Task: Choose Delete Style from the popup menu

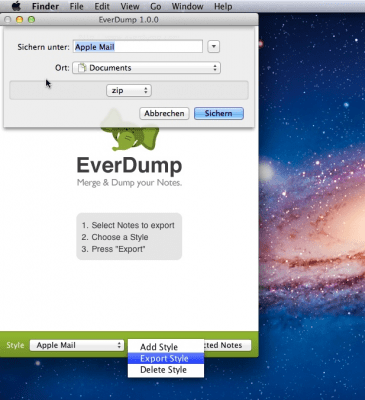Action: pyautogui.click(x=166, y=370)
